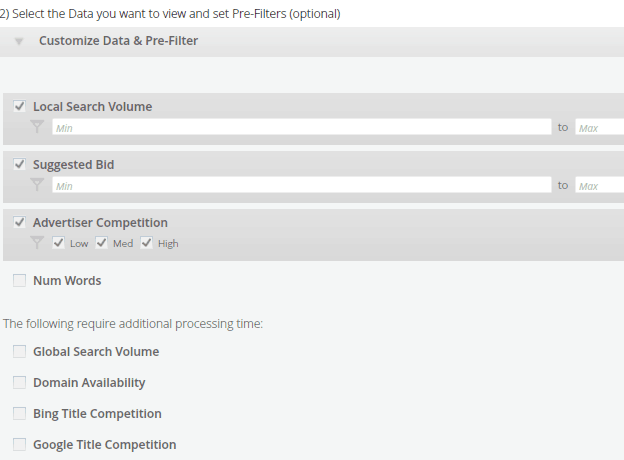The width and height of the screenshot is (624, 460).
Task: Focus the Suggested Bid Max field
Action: [x=600, y=185]
